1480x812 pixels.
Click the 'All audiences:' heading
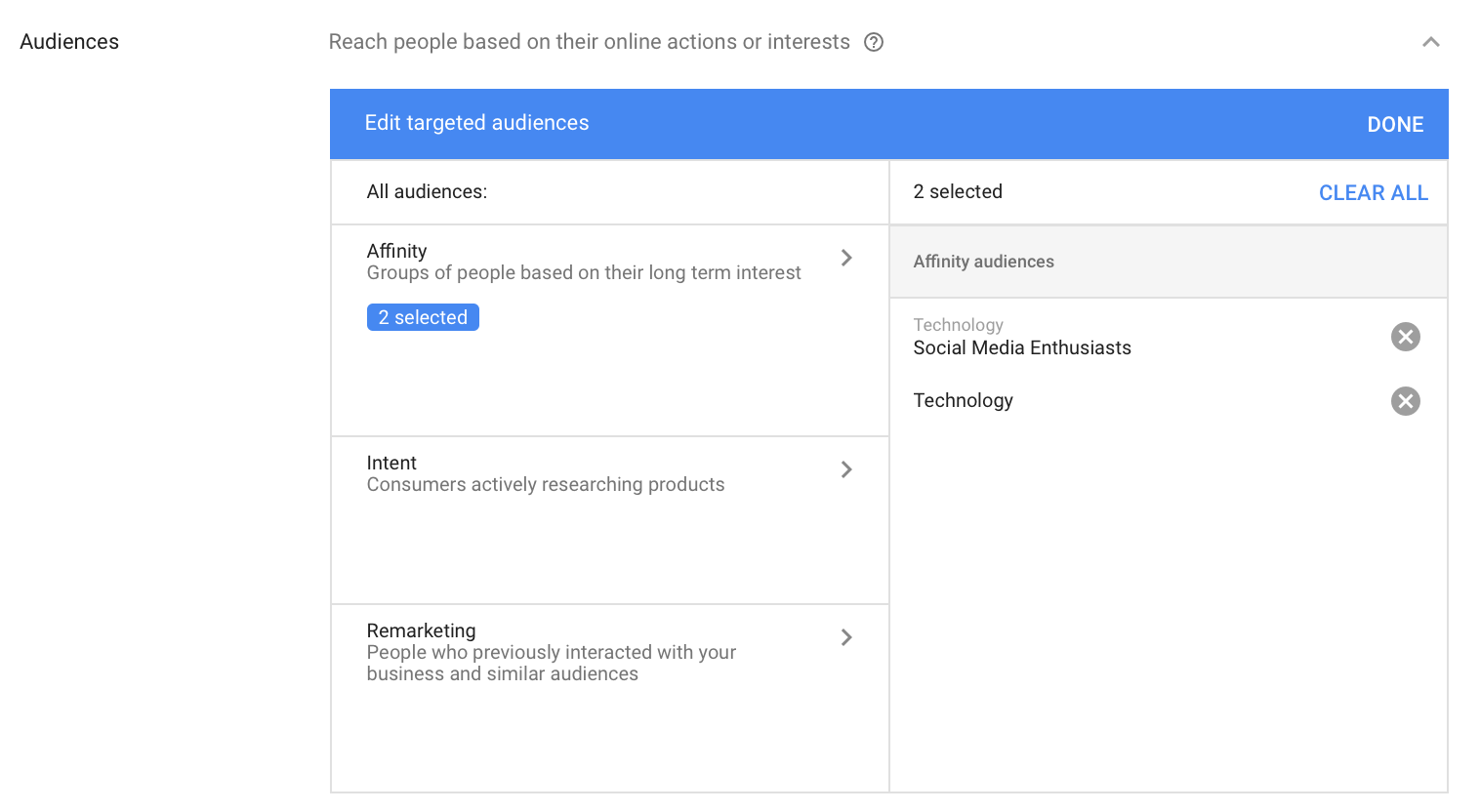click(x=427, y=191)
